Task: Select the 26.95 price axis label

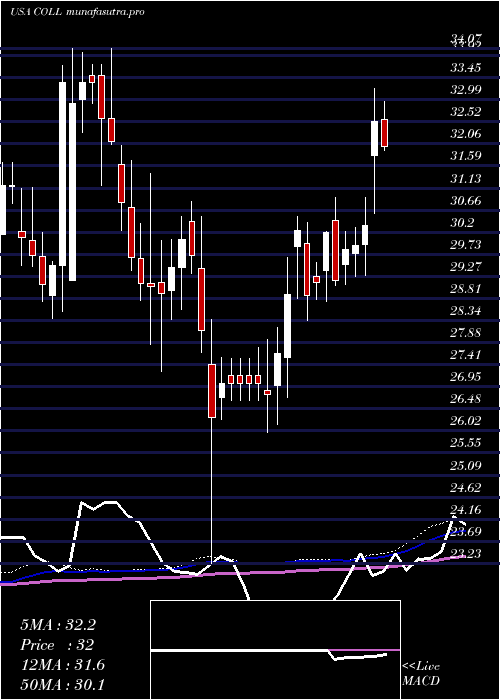Action: tap(466, 377)
